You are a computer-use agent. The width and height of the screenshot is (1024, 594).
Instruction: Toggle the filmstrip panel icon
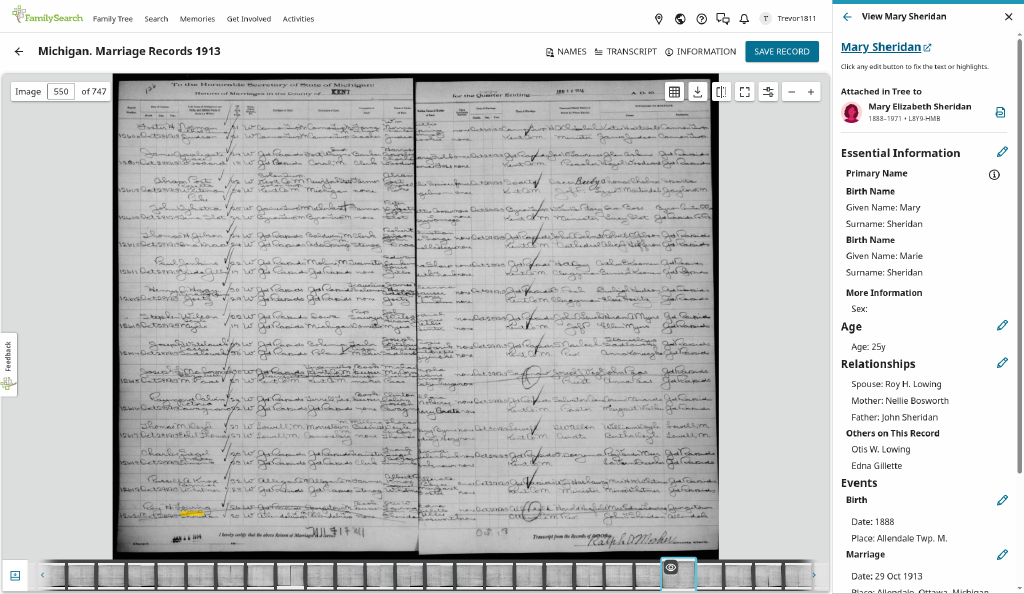click(15, 575)
